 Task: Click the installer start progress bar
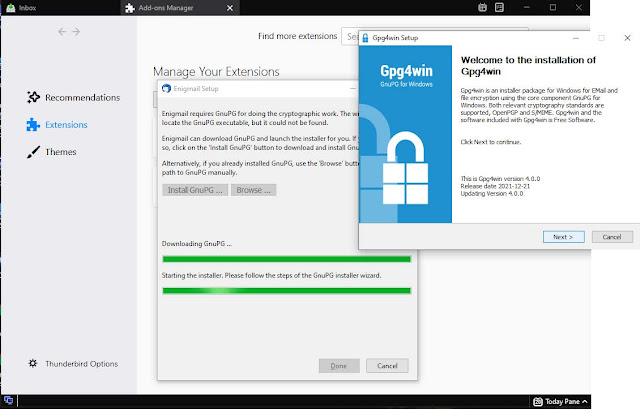point(287,291)
